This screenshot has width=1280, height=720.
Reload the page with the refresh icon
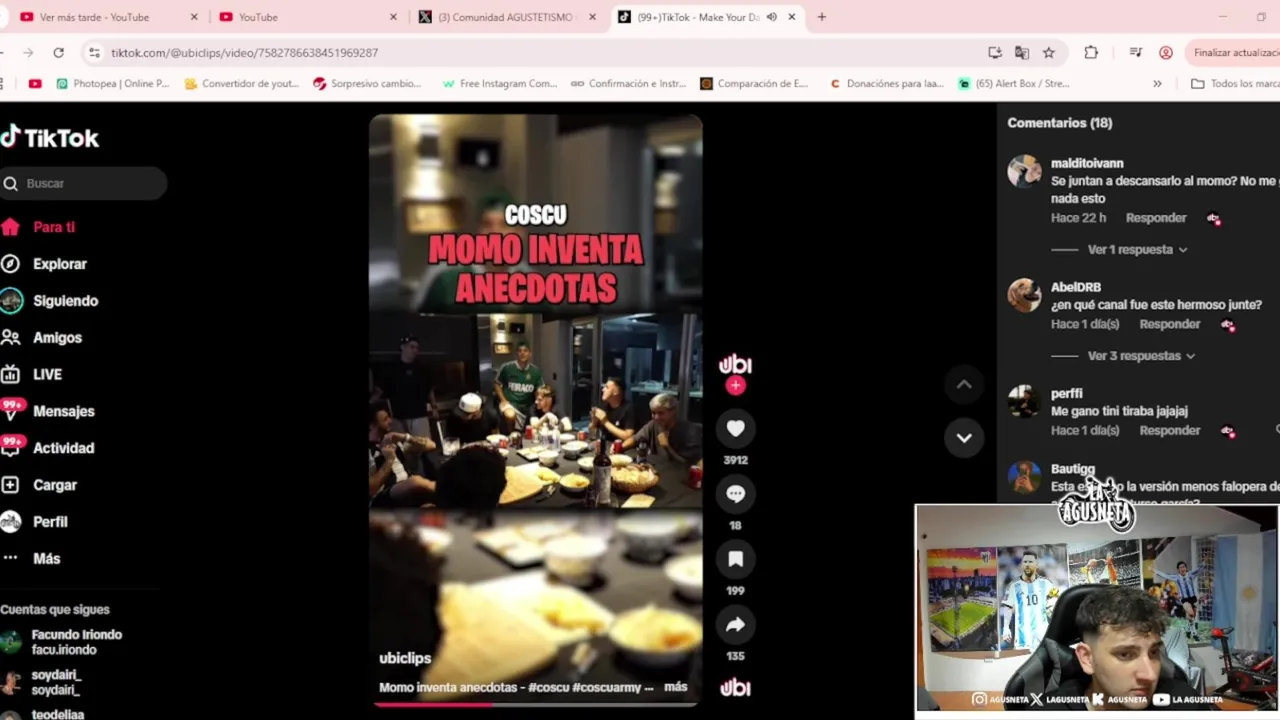pos(59,53)
